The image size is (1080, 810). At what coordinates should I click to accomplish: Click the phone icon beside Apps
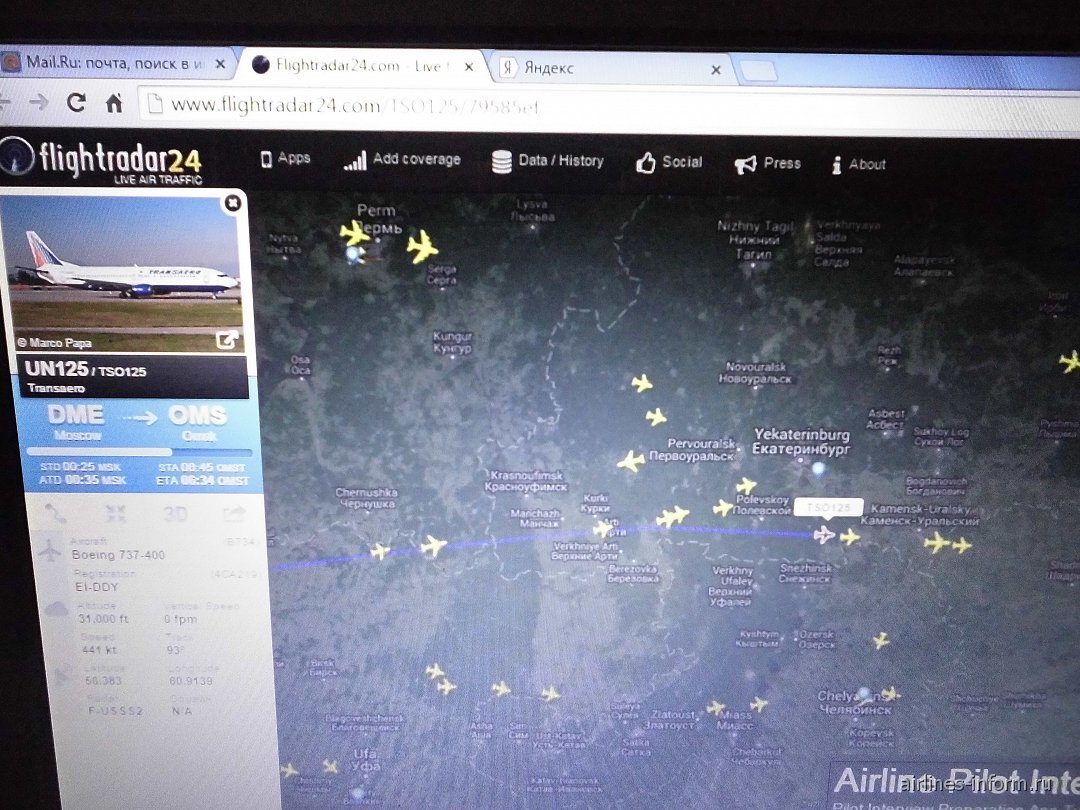coord(266,160)
